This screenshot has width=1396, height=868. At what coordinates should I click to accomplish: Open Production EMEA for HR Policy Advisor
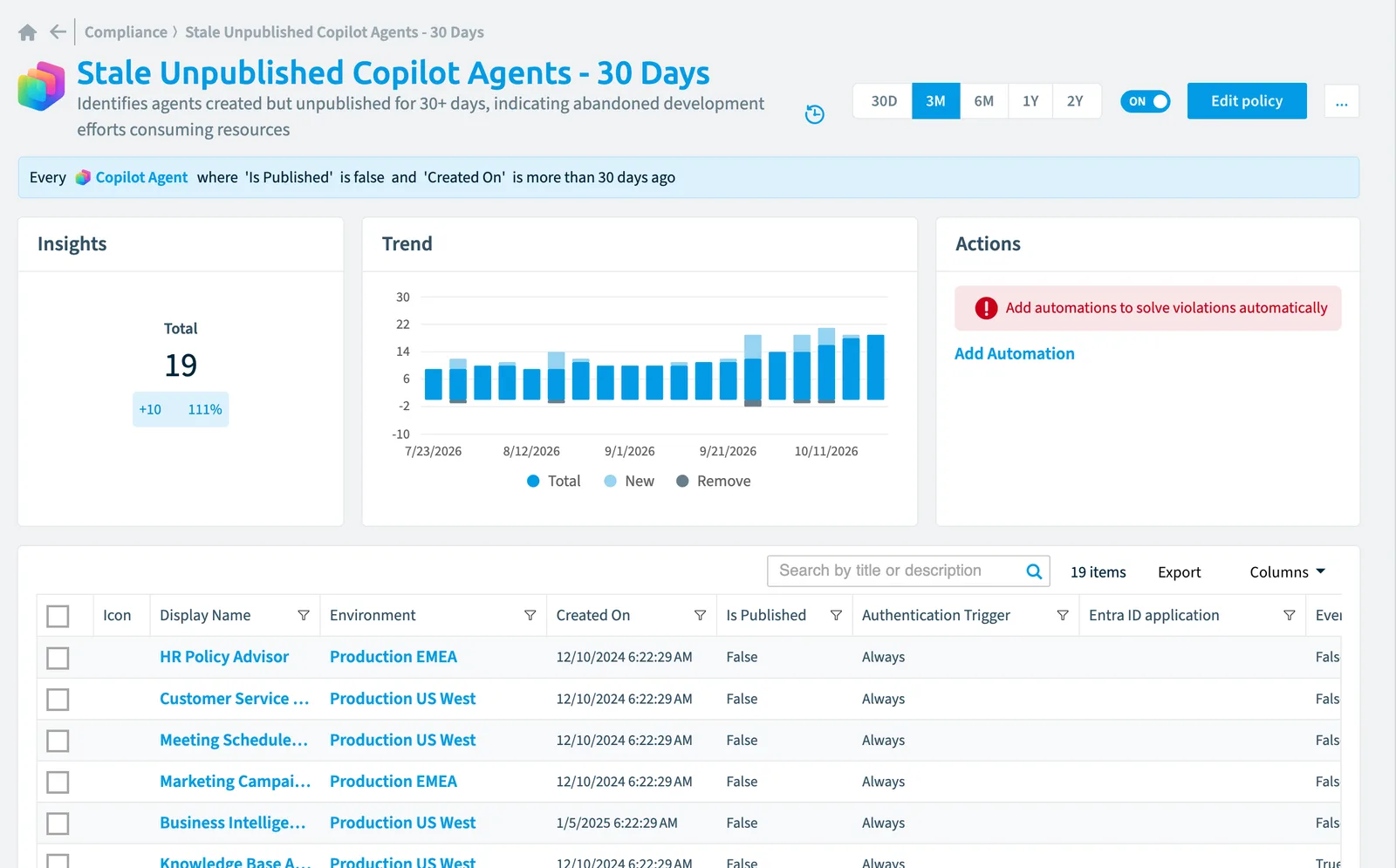(x=393, y=657)
